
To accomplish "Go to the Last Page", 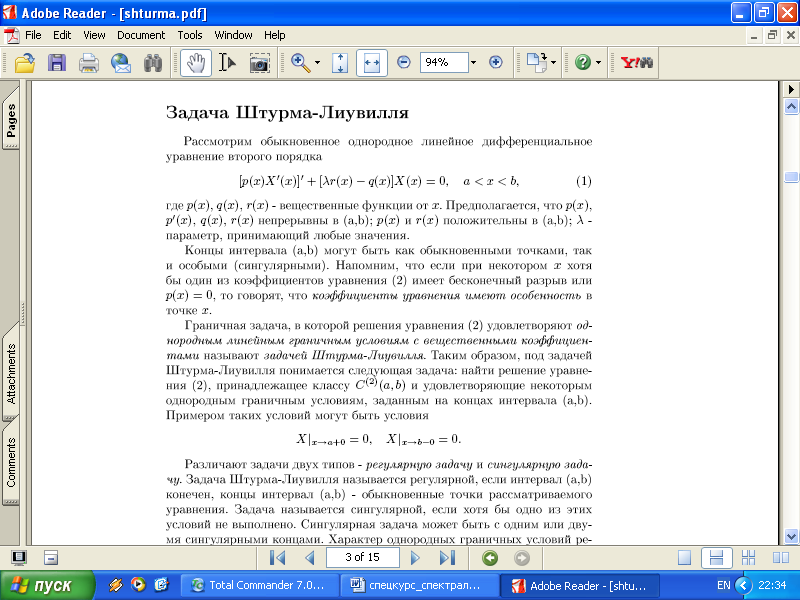I will (x=447, y=558).
